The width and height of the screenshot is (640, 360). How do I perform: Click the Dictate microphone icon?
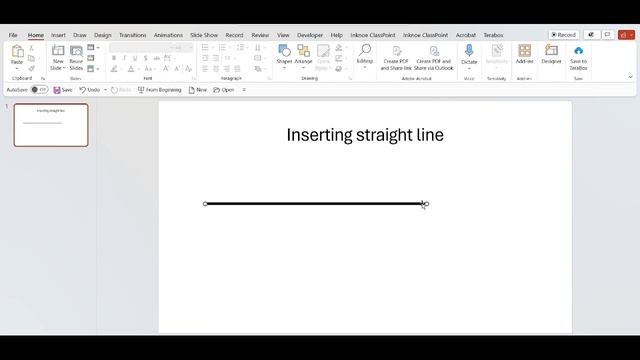coord(469,51)
